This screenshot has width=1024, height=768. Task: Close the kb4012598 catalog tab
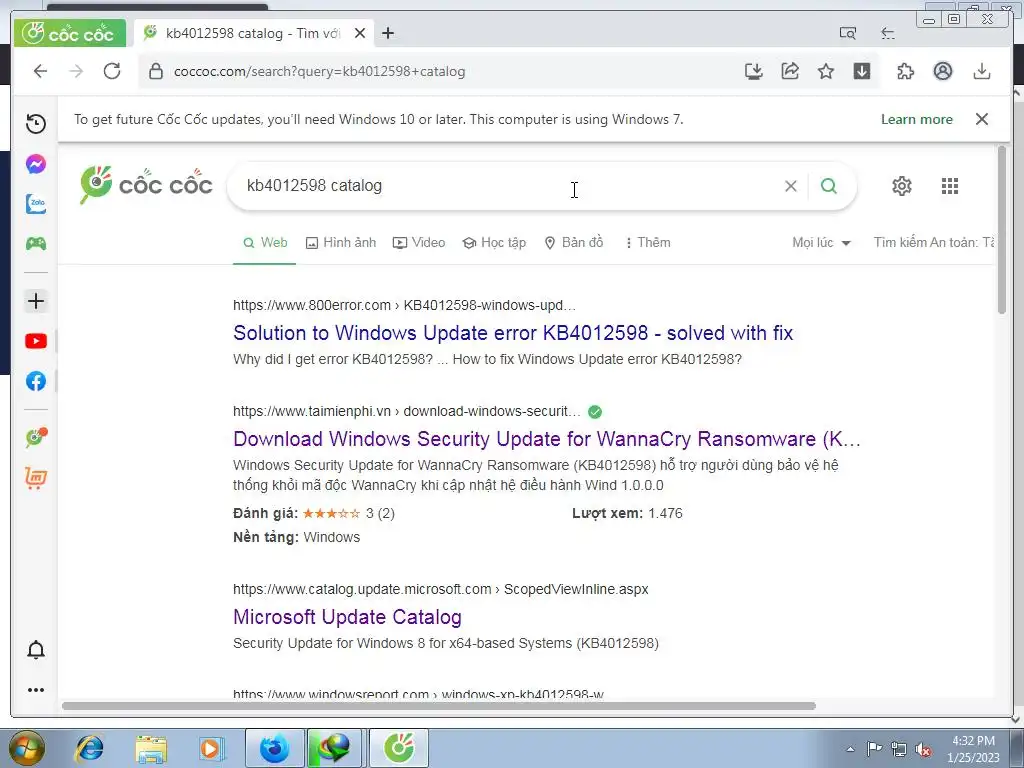(x=360, y=33)
